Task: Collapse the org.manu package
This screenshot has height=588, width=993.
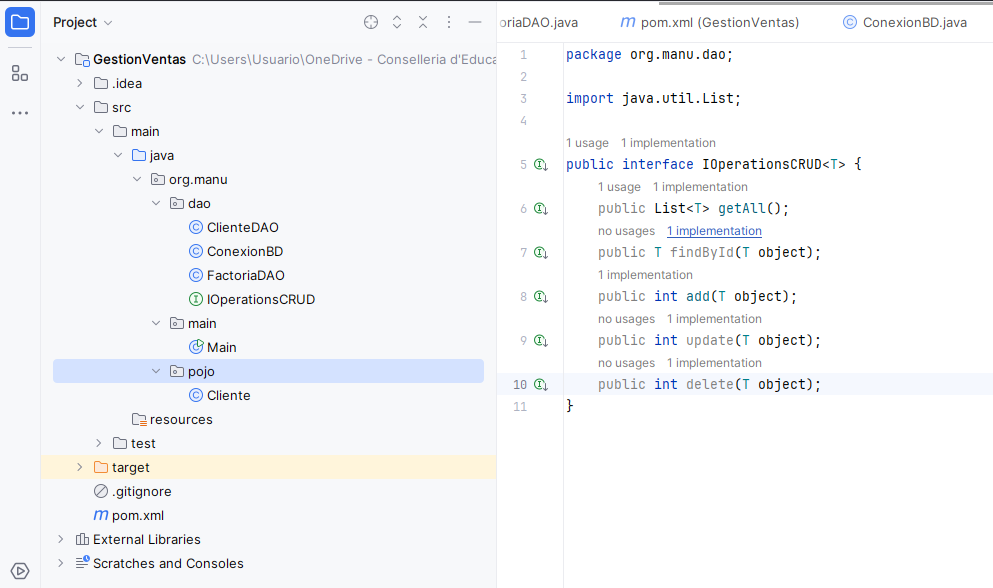Action: [x=137, y=180]
